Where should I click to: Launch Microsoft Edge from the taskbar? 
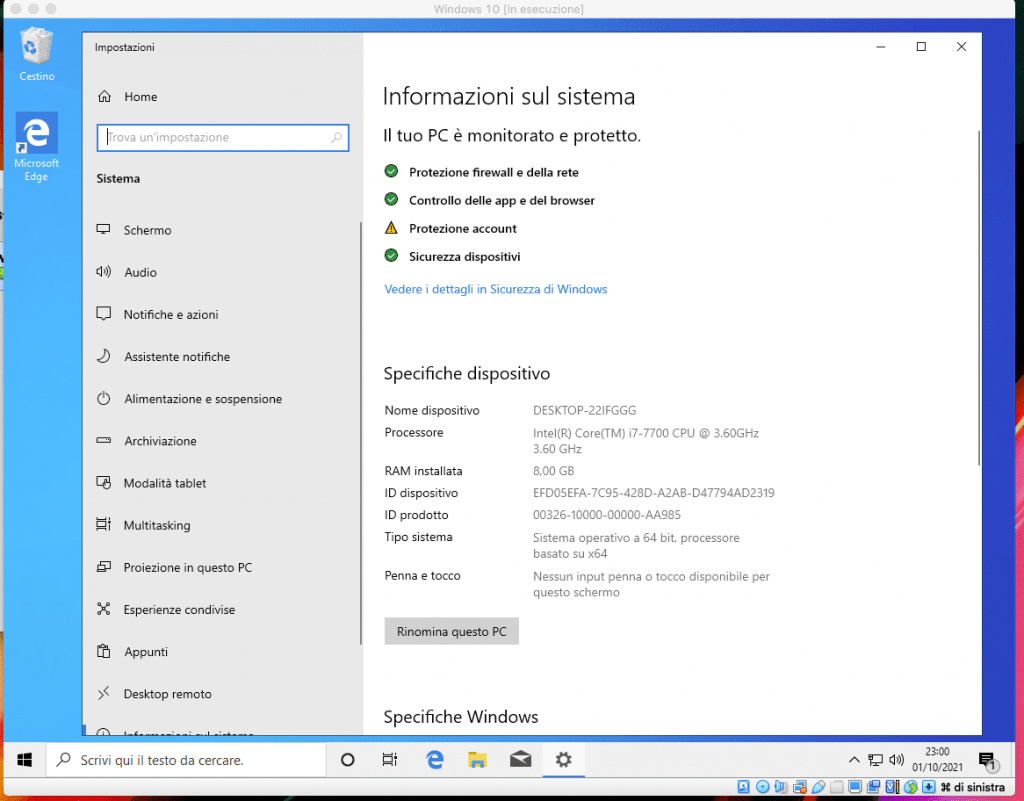[x=434, y=760]
